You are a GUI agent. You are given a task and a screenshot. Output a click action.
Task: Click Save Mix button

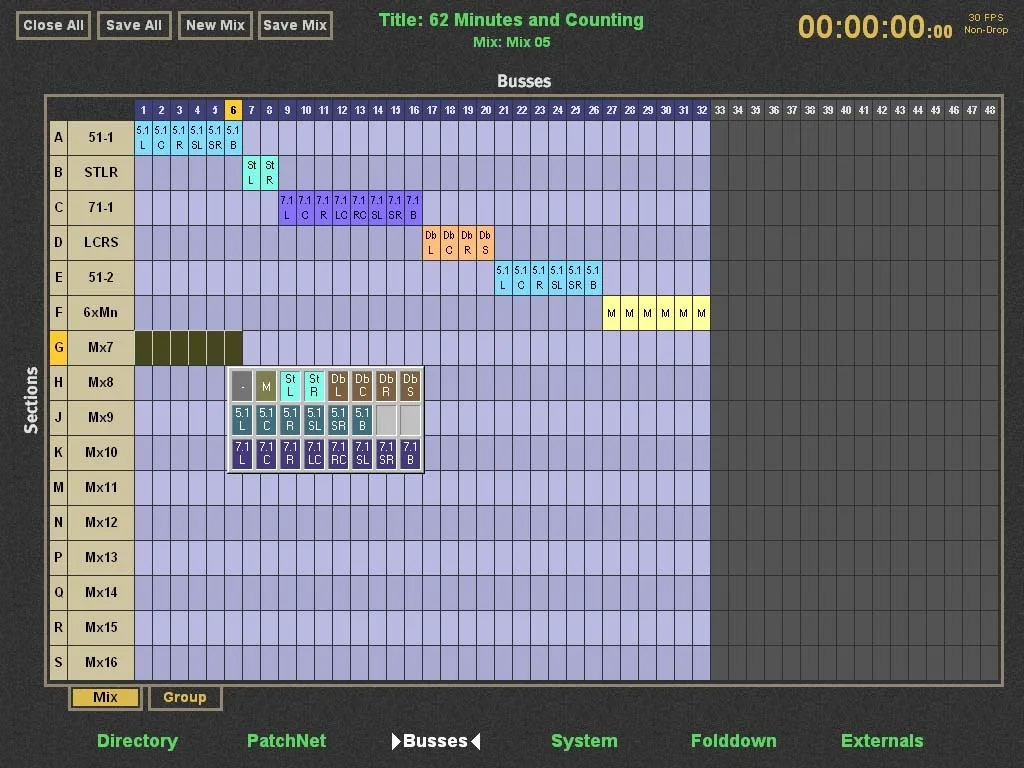point(295,25)
